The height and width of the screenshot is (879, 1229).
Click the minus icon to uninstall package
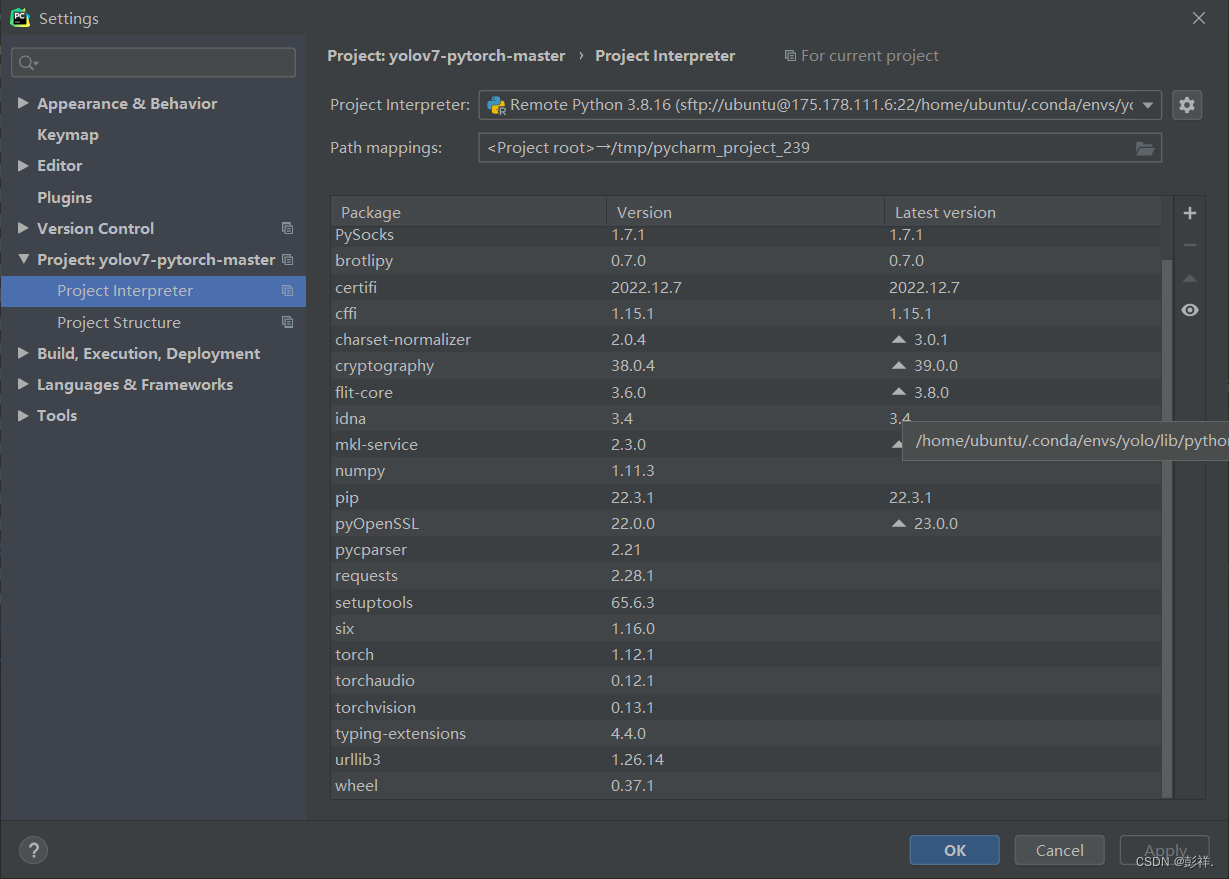pyautogui.click(x=1190, y=245)
